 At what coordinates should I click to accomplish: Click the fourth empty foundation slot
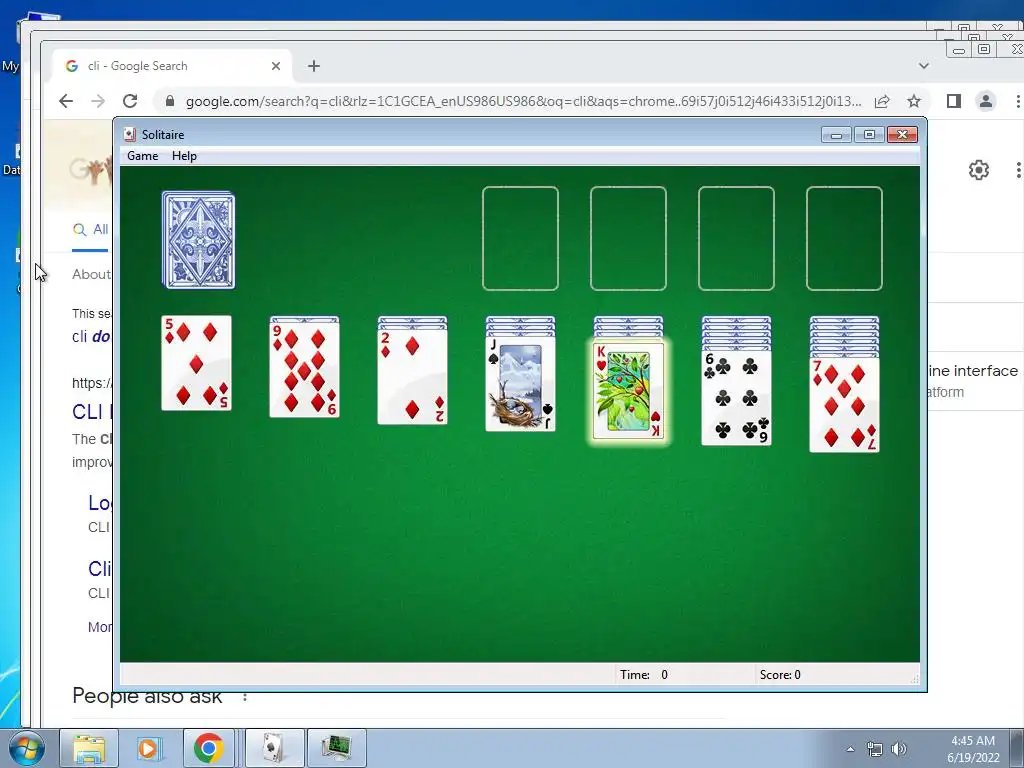pos(844,238)
